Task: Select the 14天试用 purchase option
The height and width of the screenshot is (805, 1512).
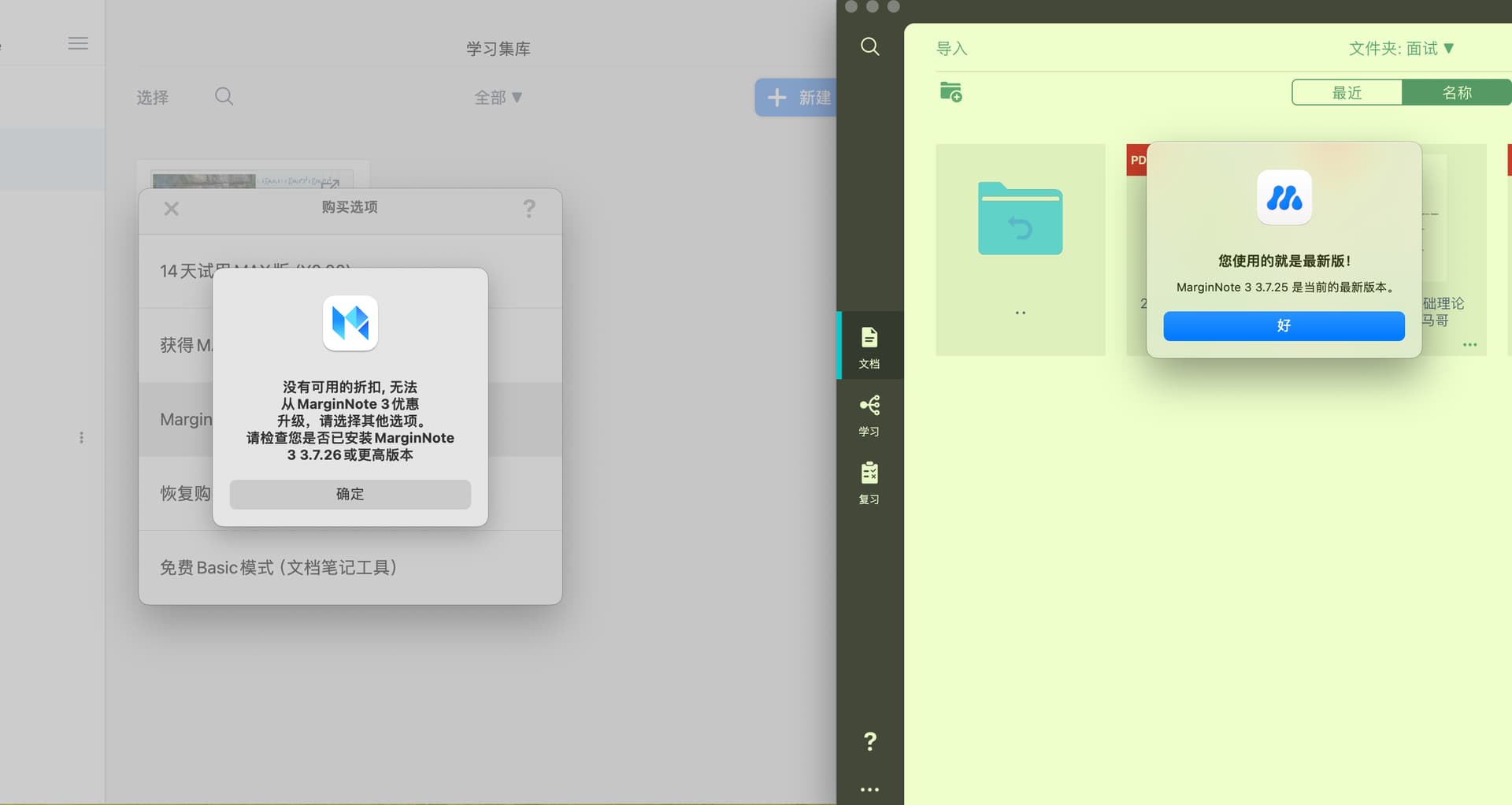Action: point(350,271)
